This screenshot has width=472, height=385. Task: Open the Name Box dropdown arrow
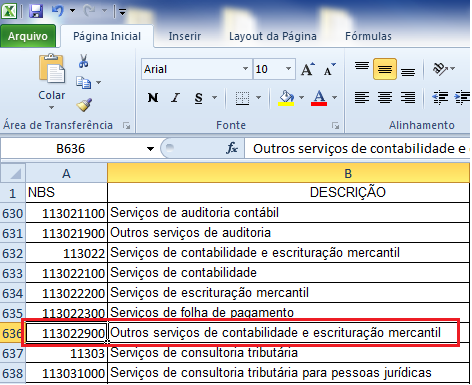(x=150, y=149)
